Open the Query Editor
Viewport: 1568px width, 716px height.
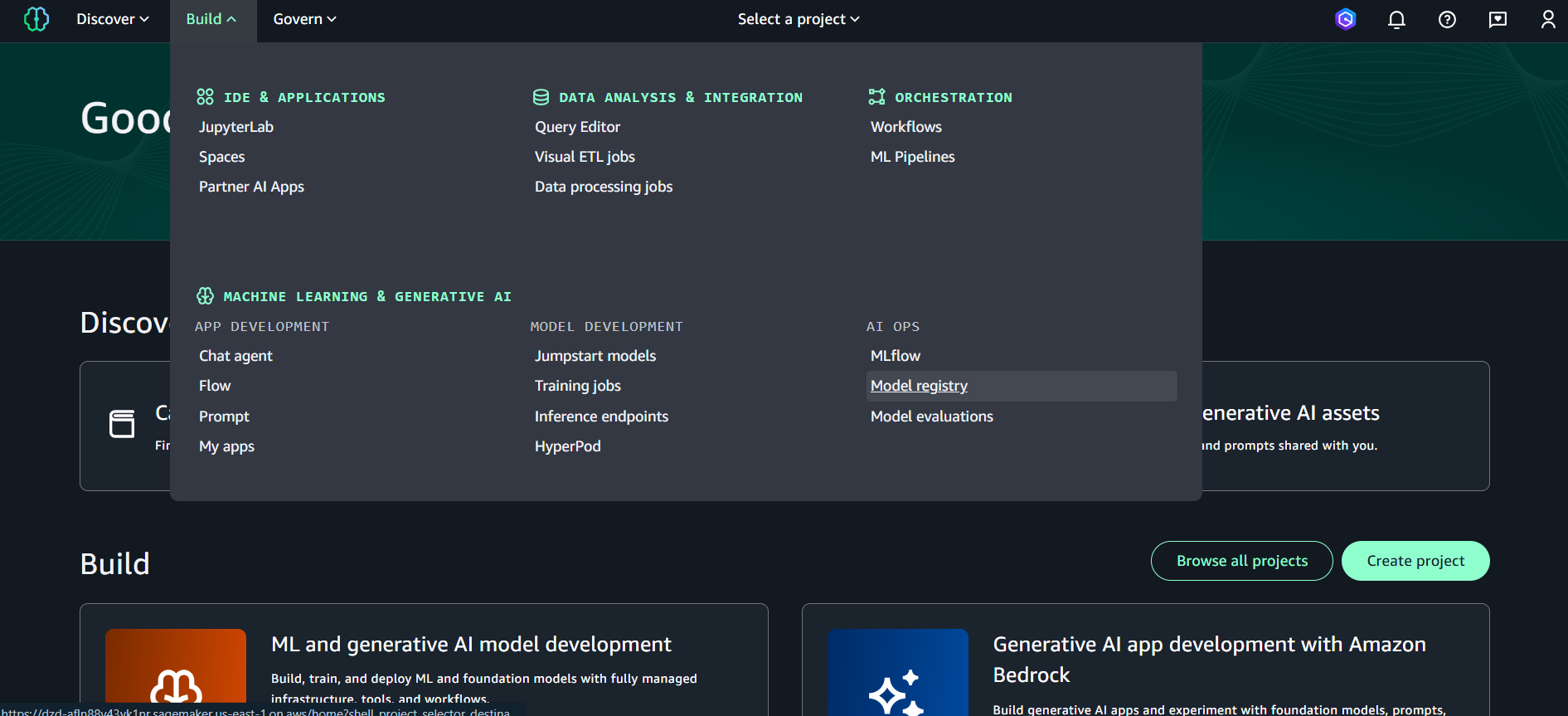577,127
